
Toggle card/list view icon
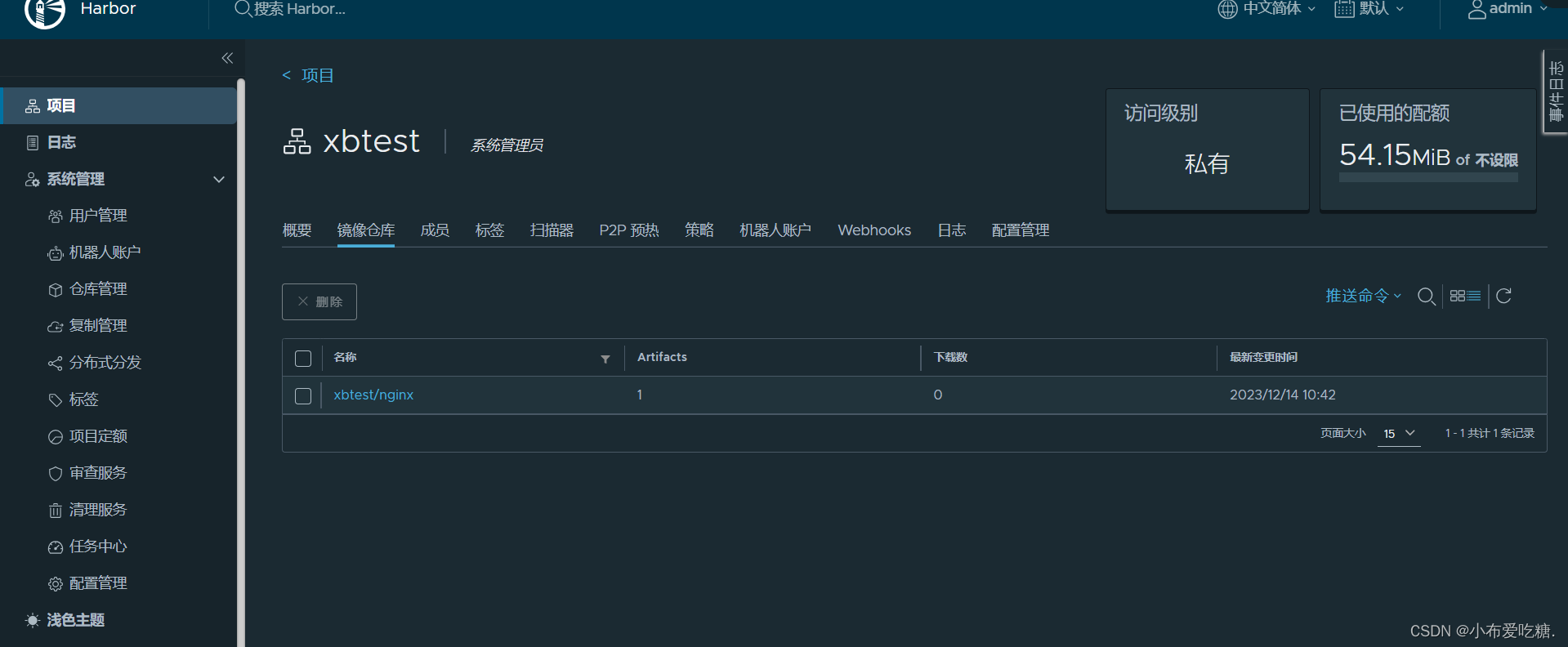(1465, 296)
